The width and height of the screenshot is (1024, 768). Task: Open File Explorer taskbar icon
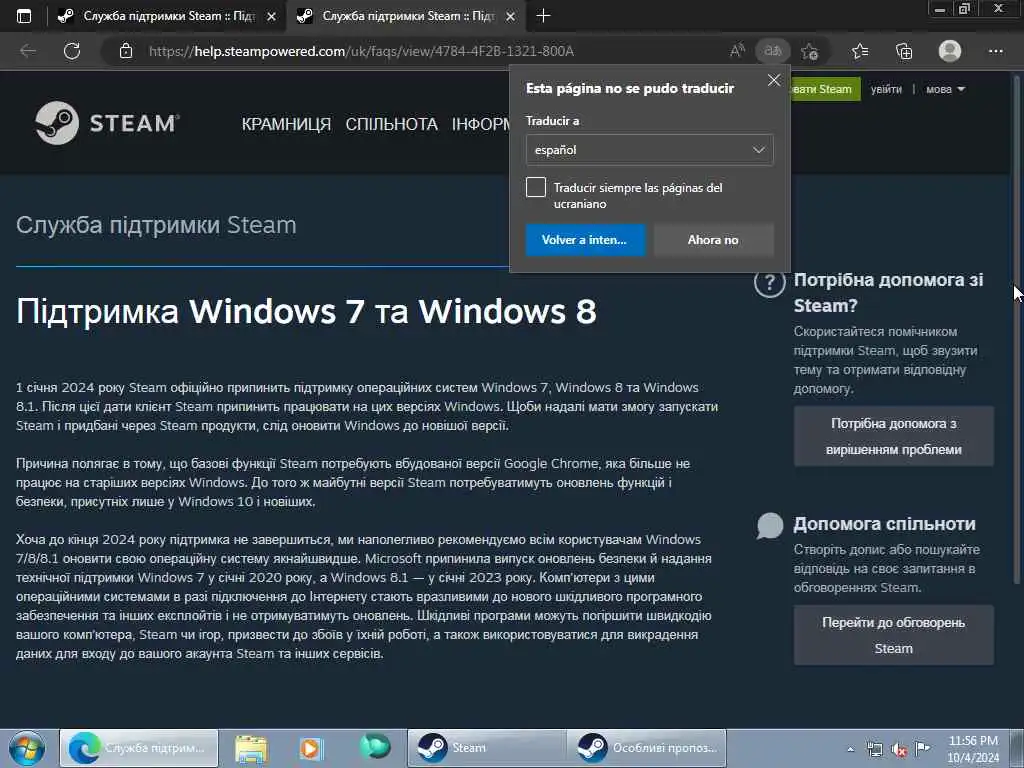[x=251, y=748]
